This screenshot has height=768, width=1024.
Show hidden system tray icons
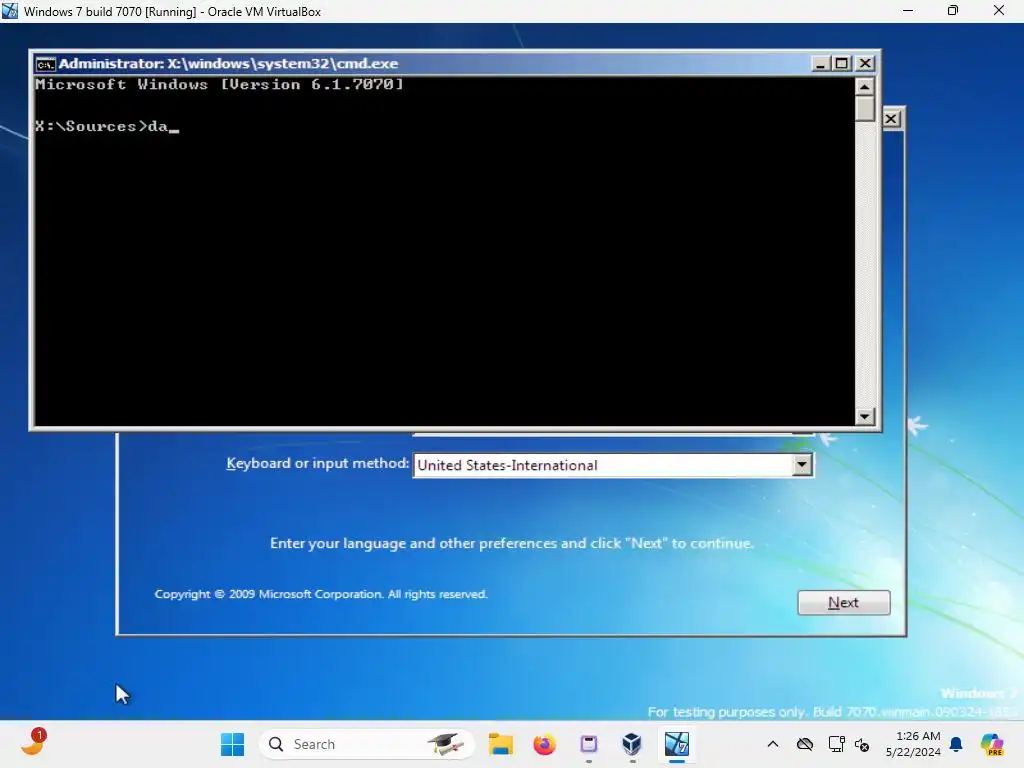[773, 744]
